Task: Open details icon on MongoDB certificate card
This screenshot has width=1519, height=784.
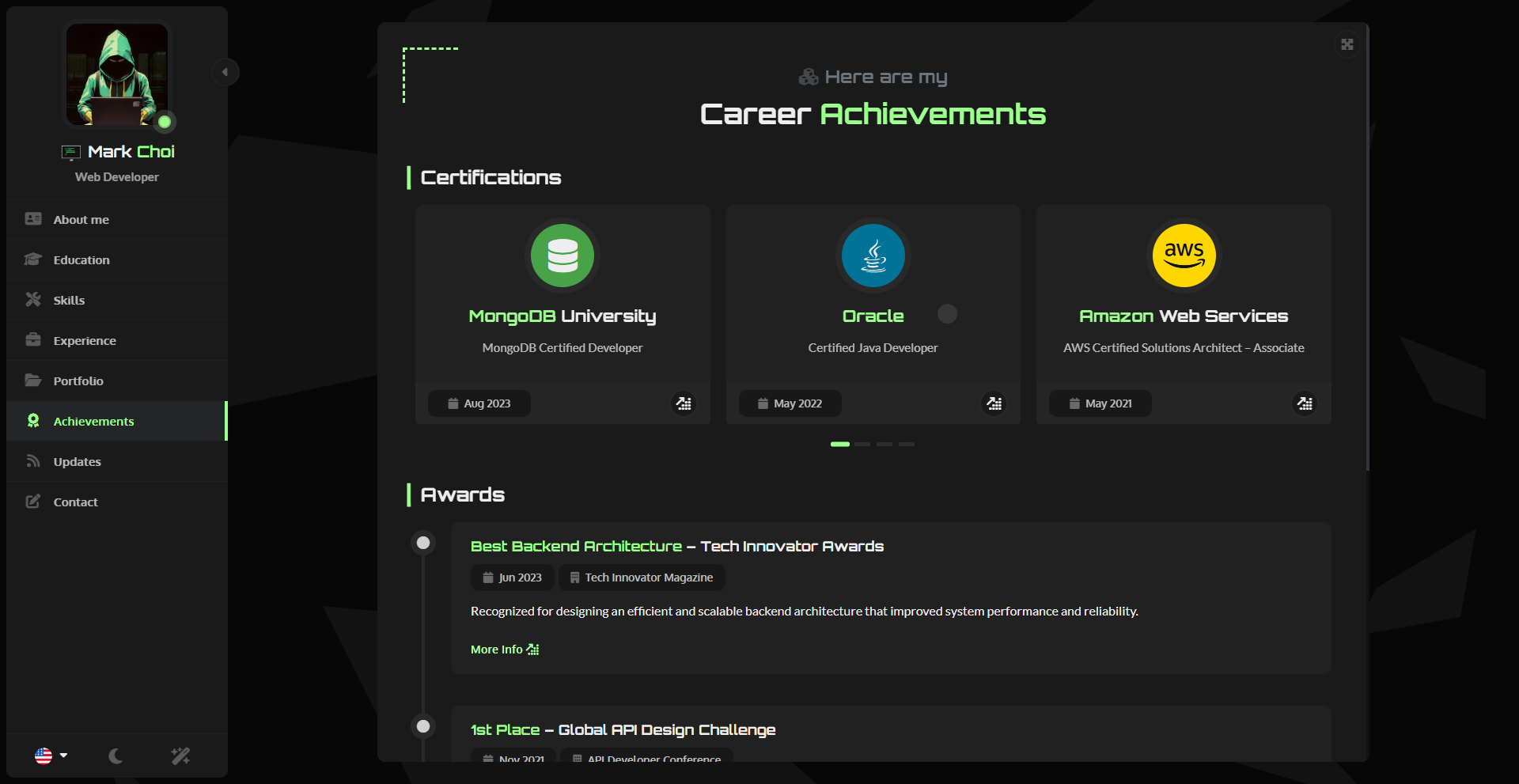Action: coord(684,403)
